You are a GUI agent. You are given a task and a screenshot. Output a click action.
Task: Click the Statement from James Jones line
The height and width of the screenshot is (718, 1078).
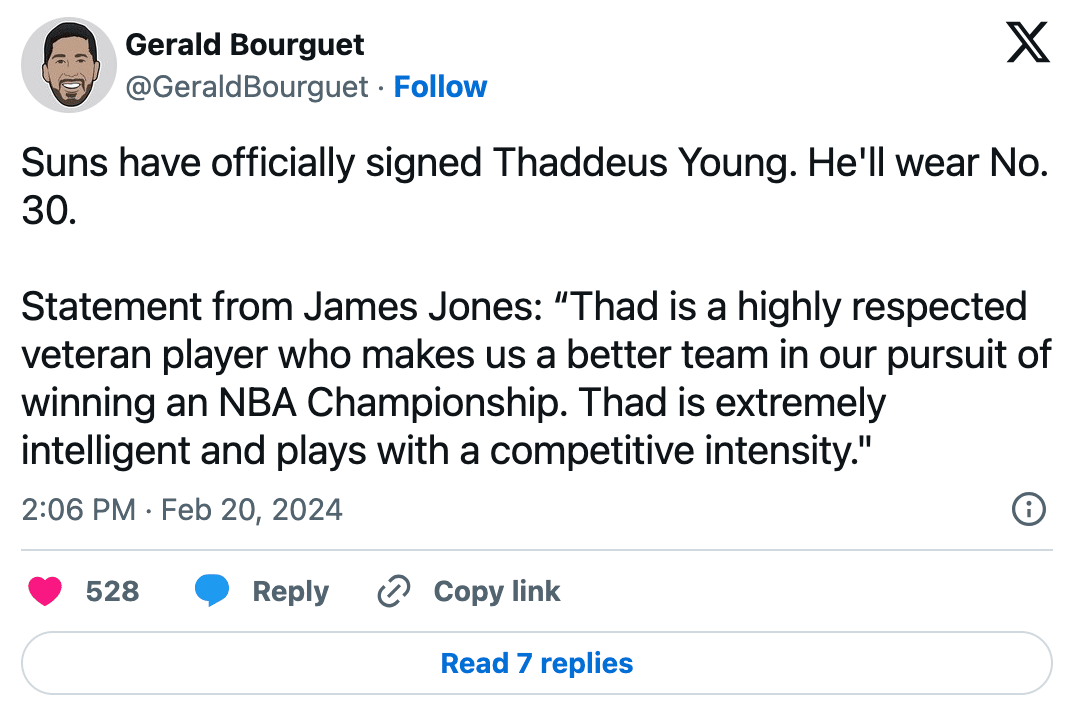(524, 307)
